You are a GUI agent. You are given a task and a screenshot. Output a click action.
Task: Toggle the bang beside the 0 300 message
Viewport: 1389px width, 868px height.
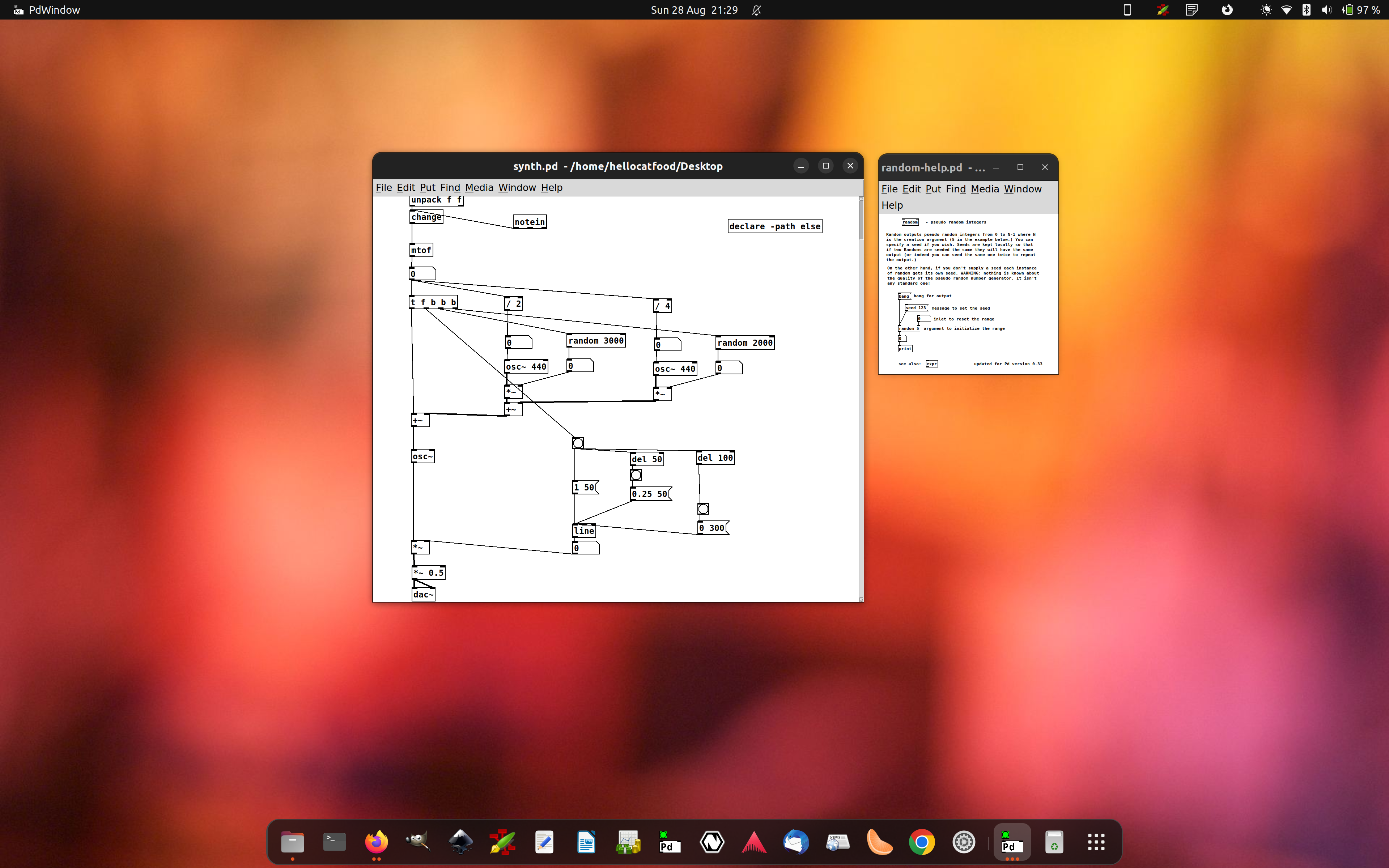(x=702, y=508)
